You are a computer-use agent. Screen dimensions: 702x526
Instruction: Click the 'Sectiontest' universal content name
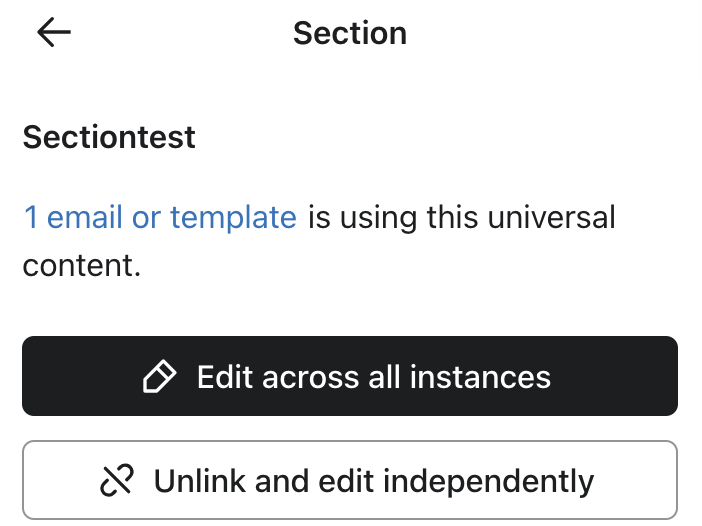point(109,137)
